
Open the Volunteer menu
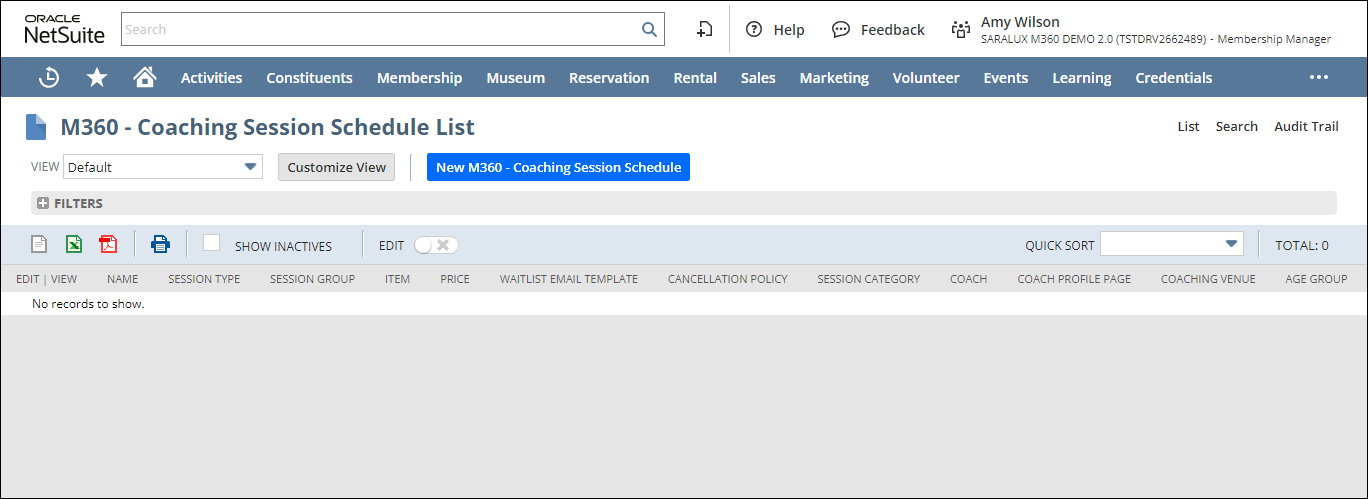925,77
